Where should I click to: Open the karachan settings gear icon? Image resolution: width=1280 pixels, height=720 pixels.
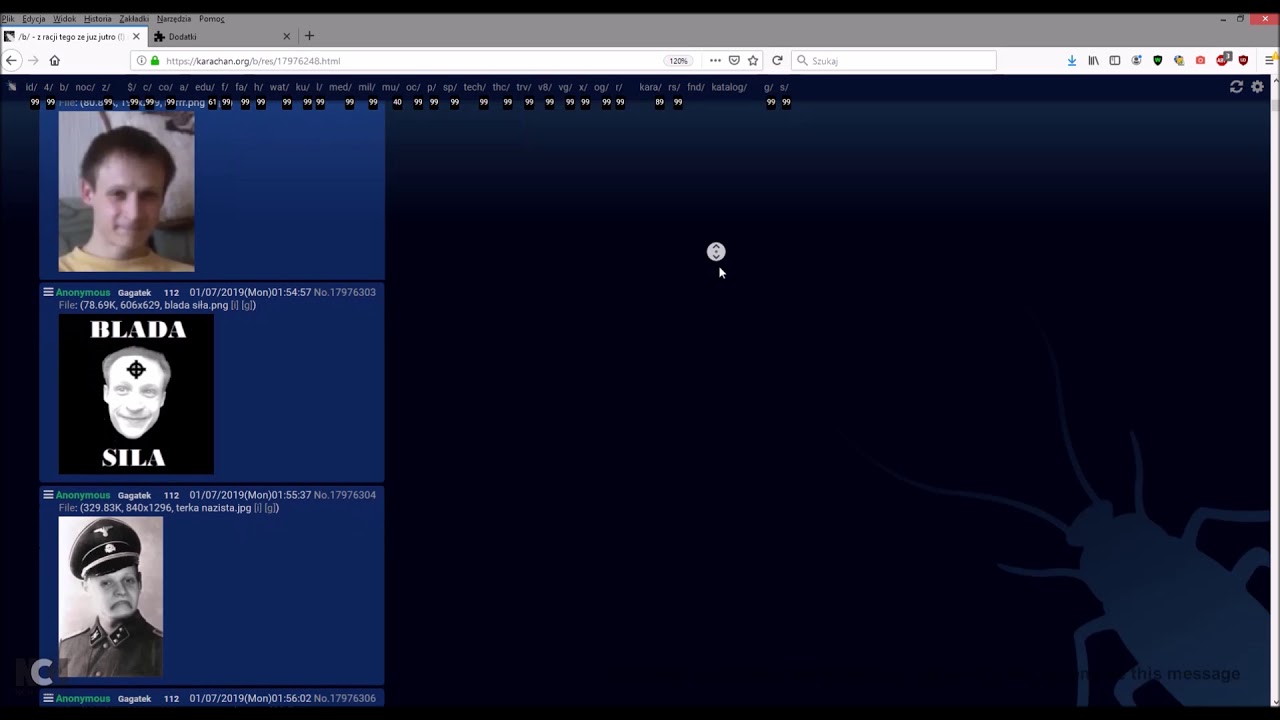[x=1258, y=87]
